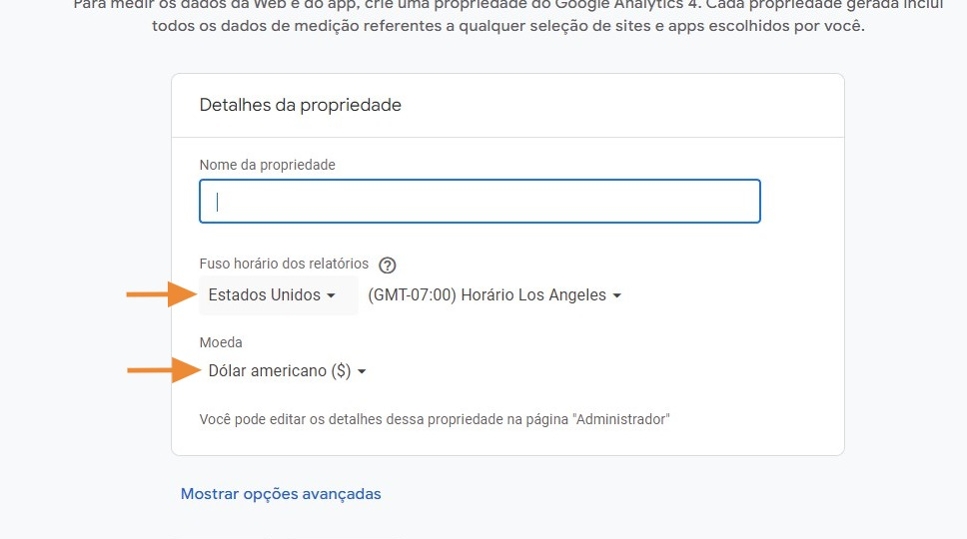Click the note mentioning the "Administrador" page
The width and height of the screenshot is (967, 539).
(435, 419)
